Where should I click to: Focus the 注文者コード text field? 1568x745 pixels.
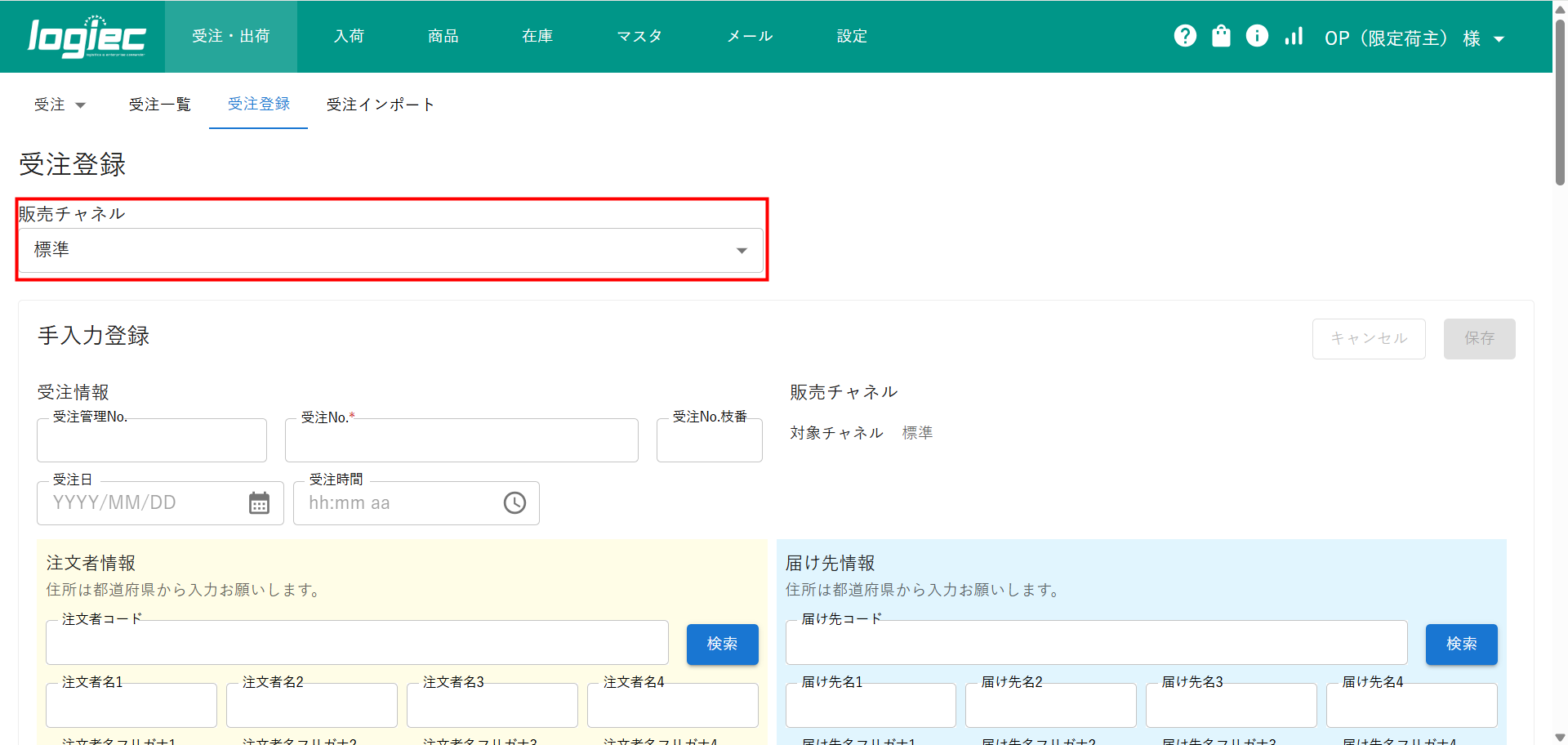[357, 644]
